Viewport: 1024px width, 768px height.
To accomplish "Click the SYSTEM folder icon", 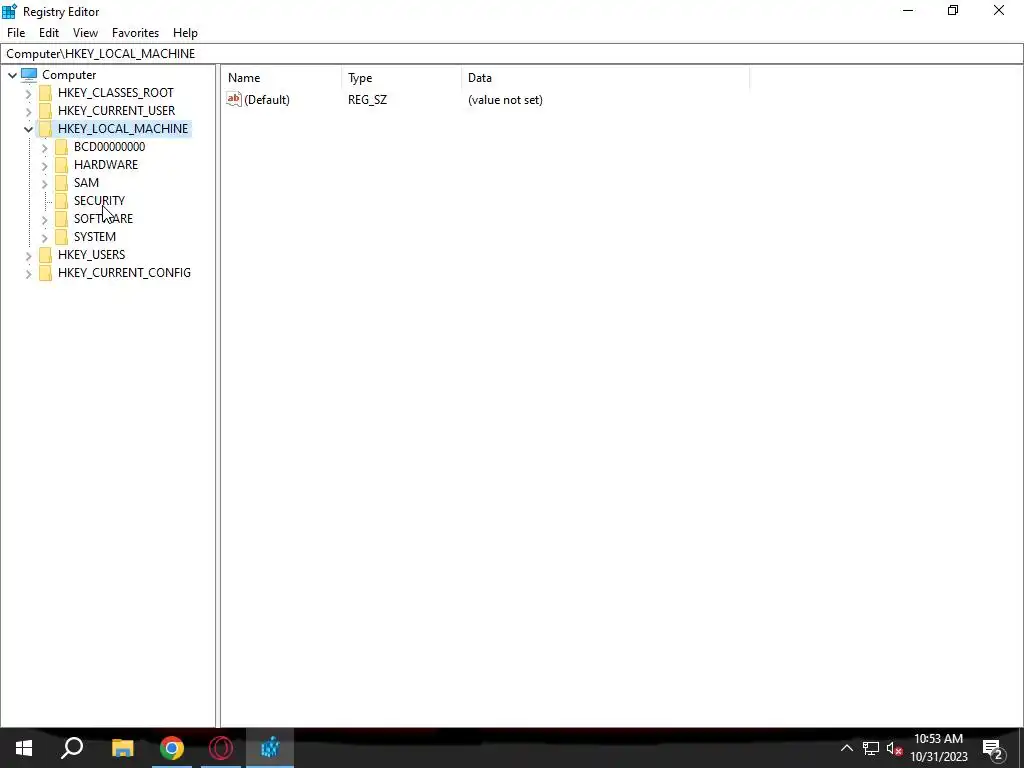I will point(61,236).
